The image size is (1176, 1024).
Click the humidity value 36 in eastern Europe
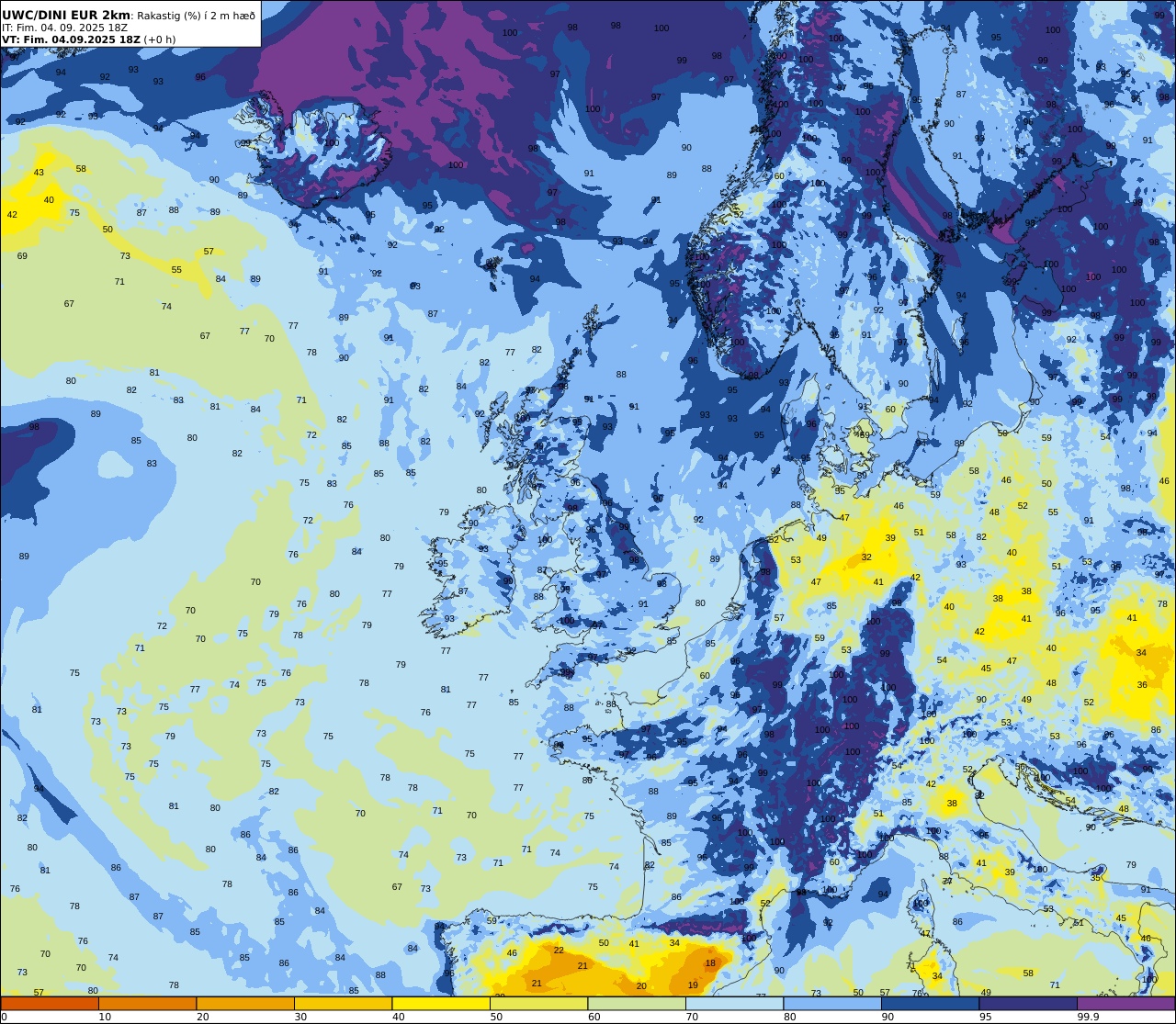(1142, 685)
